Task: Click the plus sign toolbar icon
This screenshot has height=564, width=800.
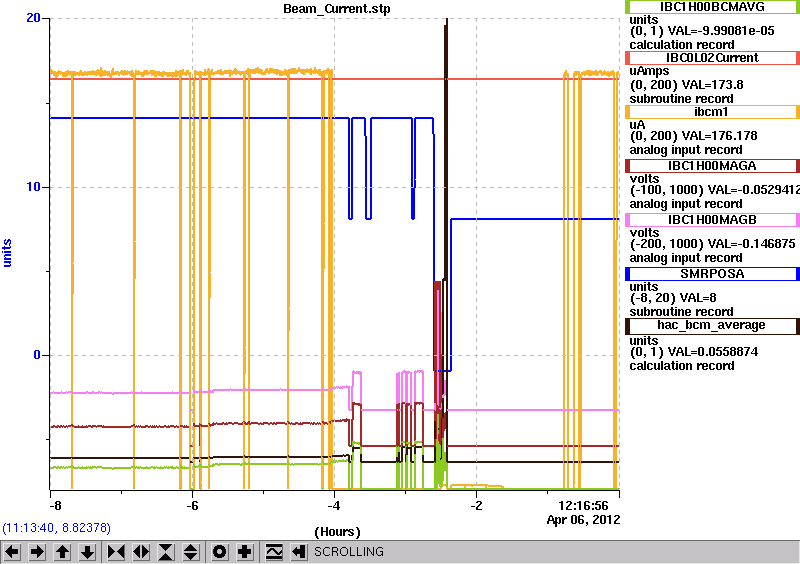Action: [245, 552]
